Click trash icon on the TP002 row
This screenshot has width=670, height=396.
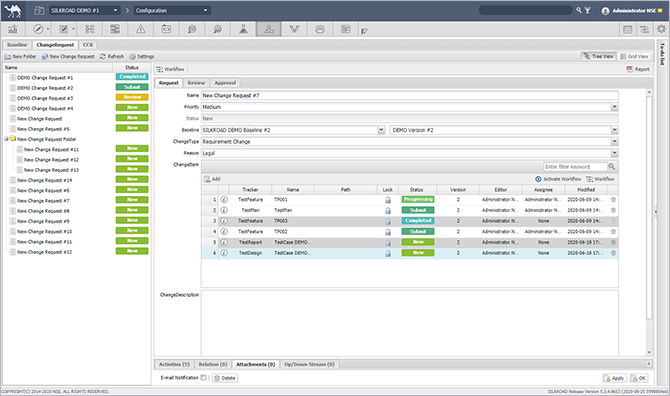(x=613, y=232)
